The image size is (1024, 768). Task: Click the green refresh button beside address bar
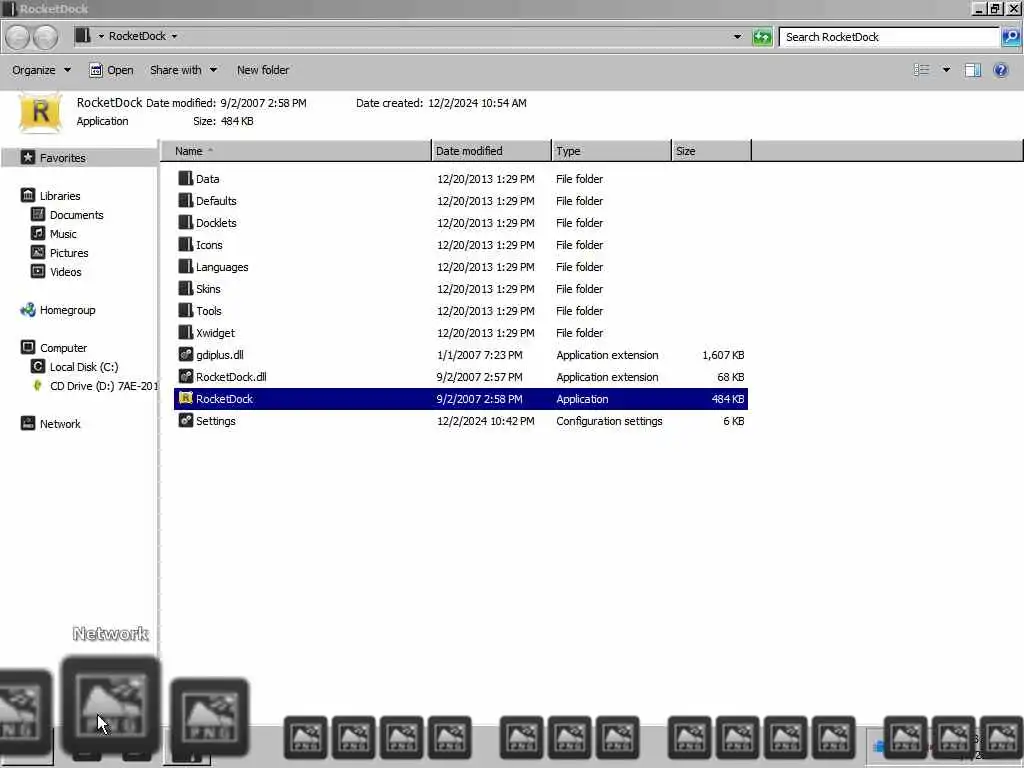tap(762, 37)
